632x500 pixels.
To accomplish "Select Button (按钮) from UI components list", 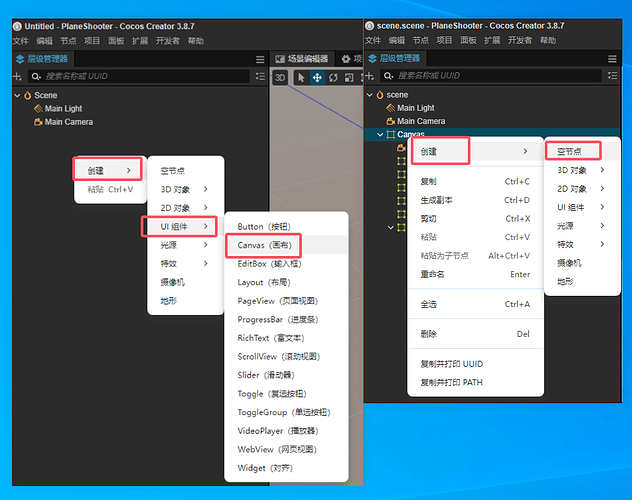I will [x=286, y=226].
